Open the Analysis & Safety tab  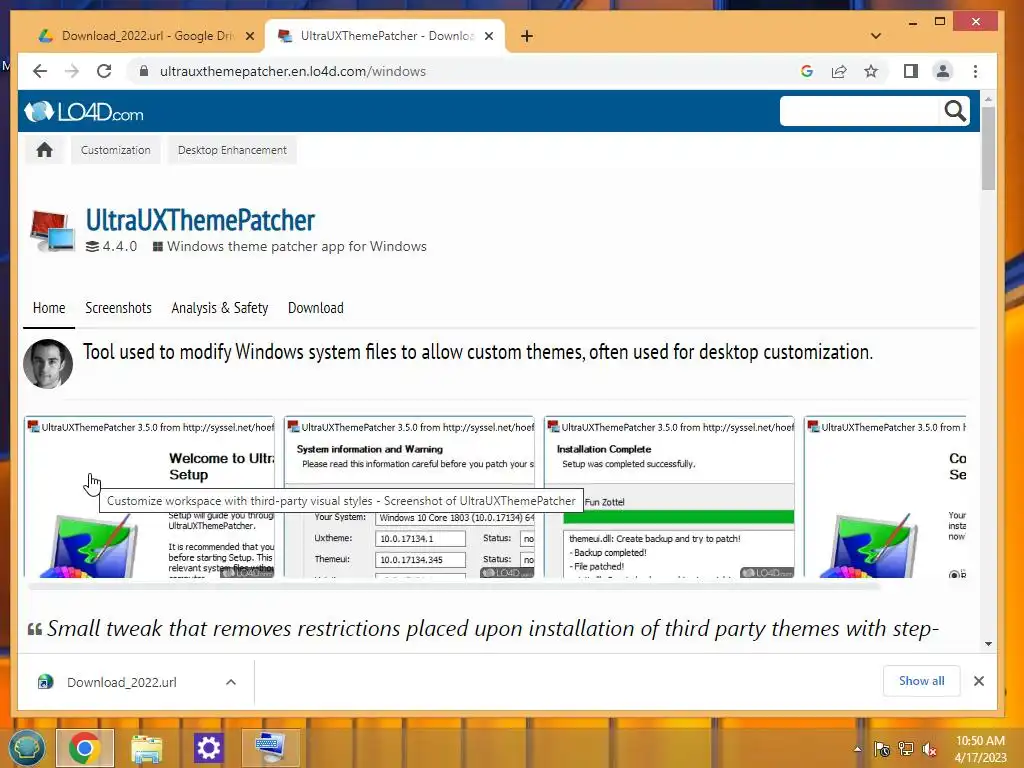(219, 308)
